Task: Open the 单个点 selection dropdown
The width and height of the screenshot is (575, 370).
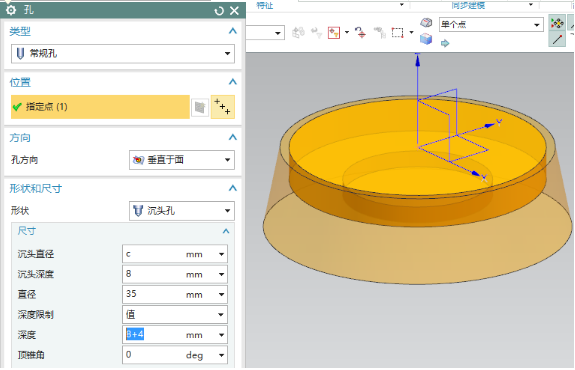Action: [x=491, y=25]
